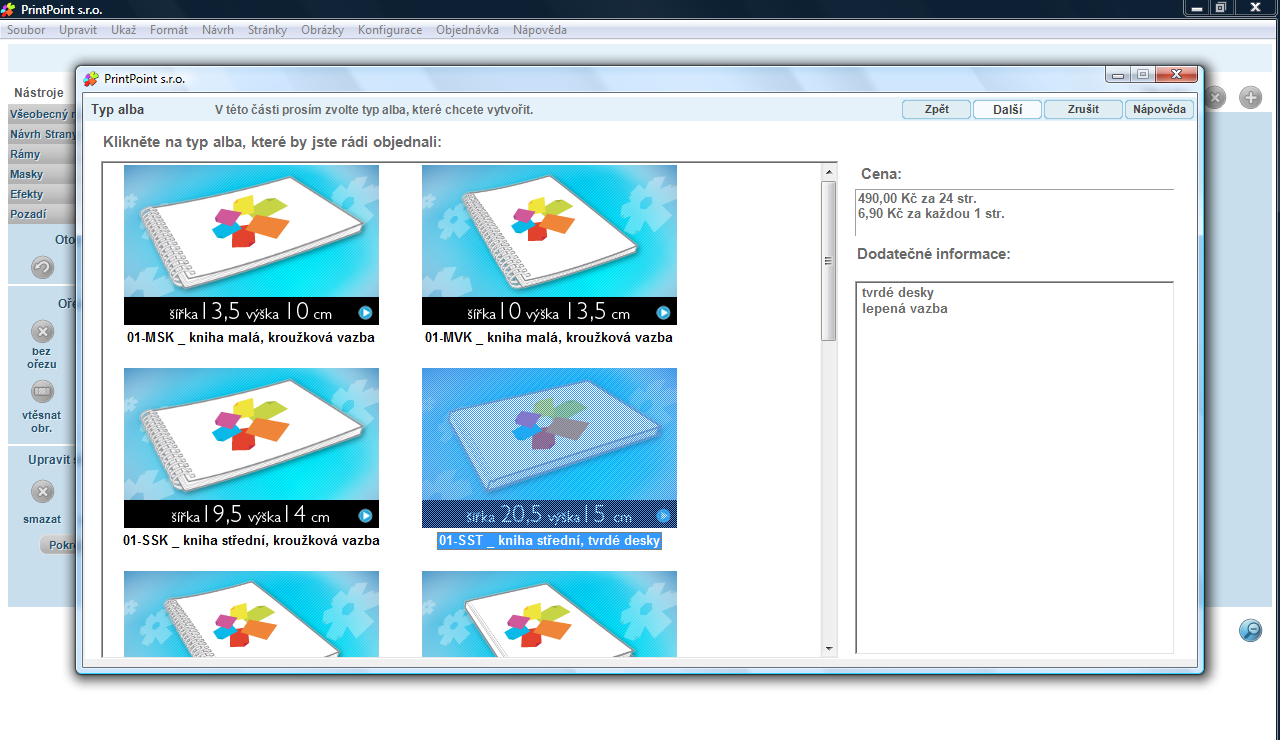Click the Zpět button
The width and height of the screenshot is (1280, 740).
936,109
